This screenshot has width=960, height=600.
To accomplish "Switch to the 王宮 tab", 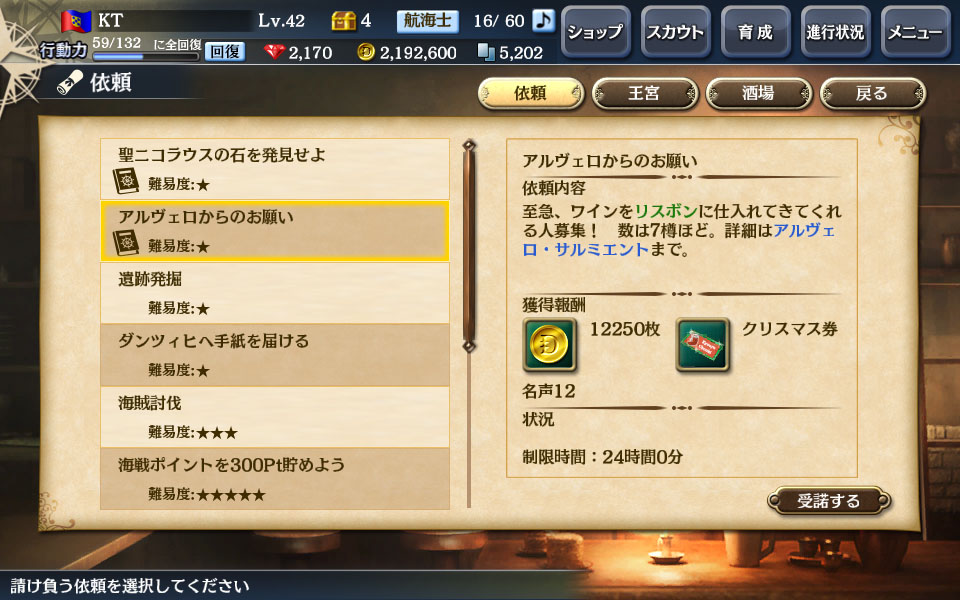I will point(645,93).
